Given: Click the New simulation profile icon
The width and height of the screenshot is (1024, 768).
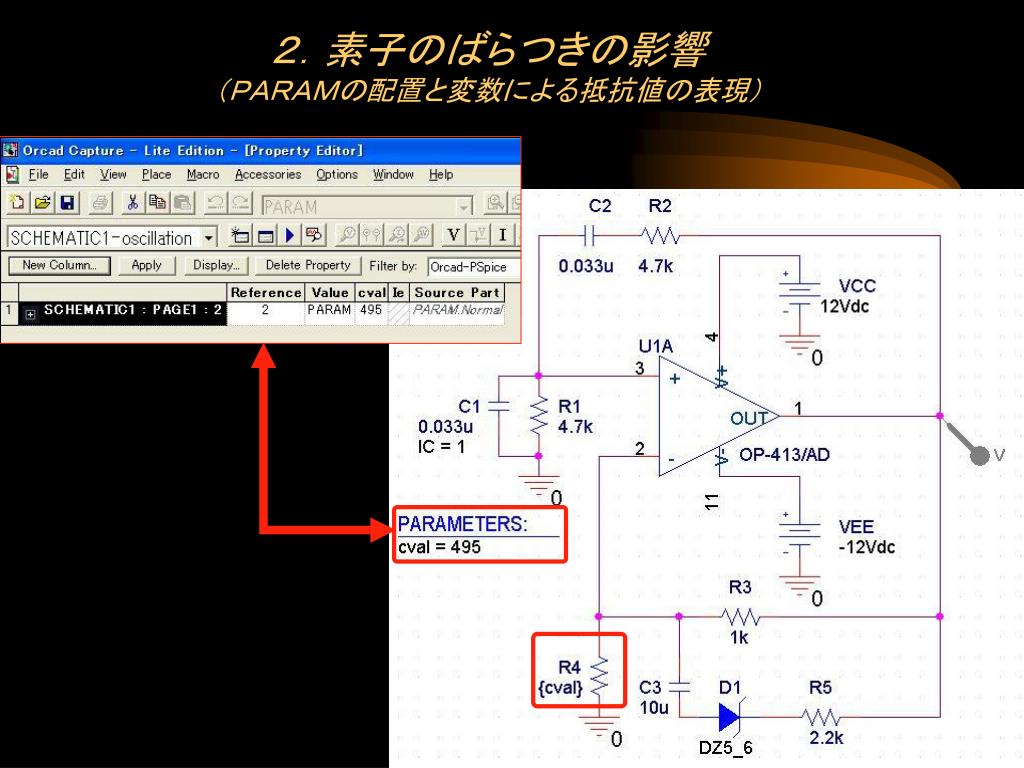Looking at the screenshot, I should click(240, 235).
